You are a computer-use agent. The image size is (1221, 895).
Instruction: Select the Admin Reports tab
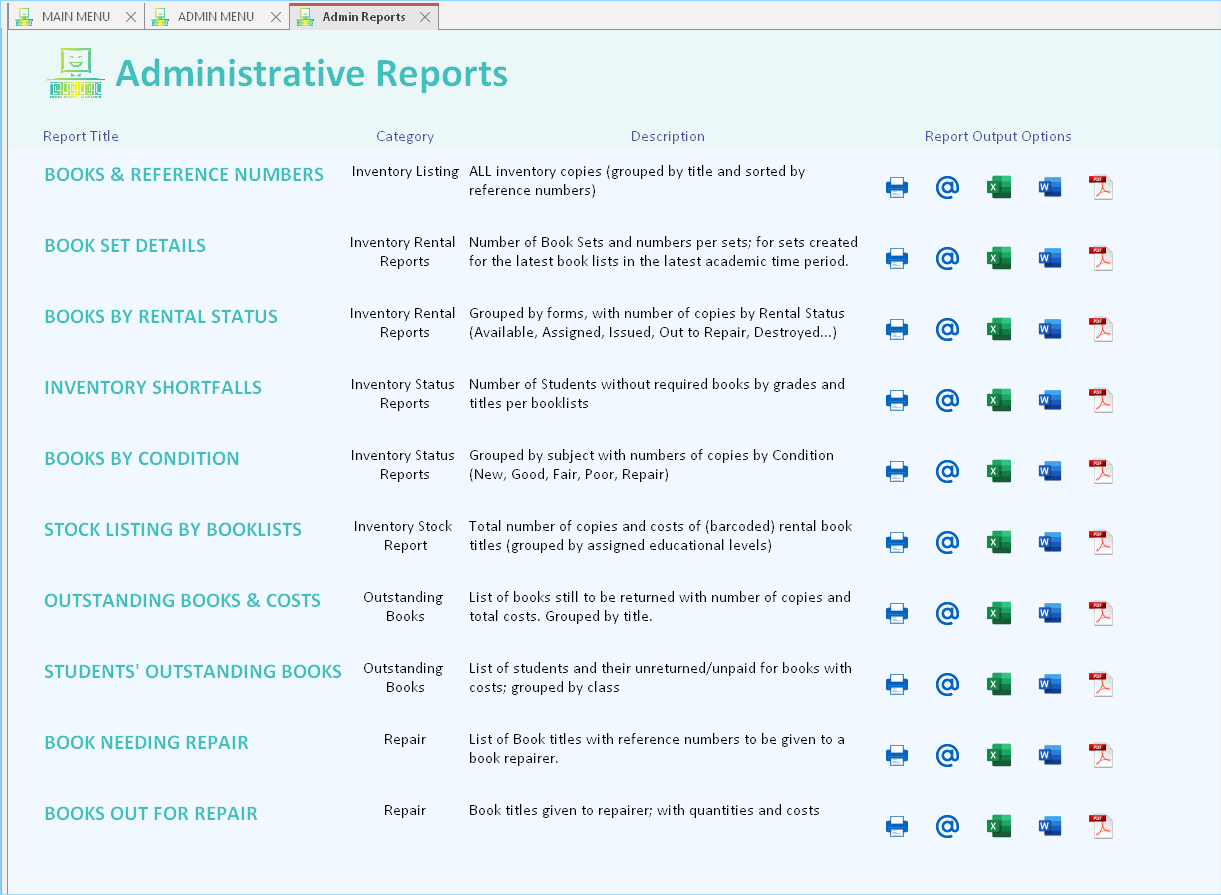tap(364, 17)
